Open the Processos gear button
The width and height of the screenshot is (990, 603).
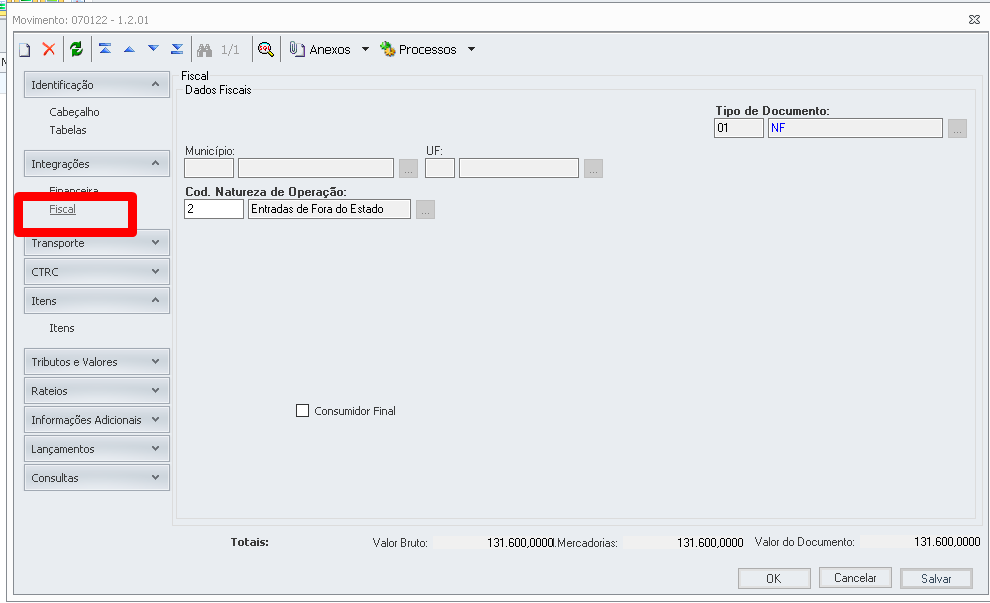[x=418, y=49]
